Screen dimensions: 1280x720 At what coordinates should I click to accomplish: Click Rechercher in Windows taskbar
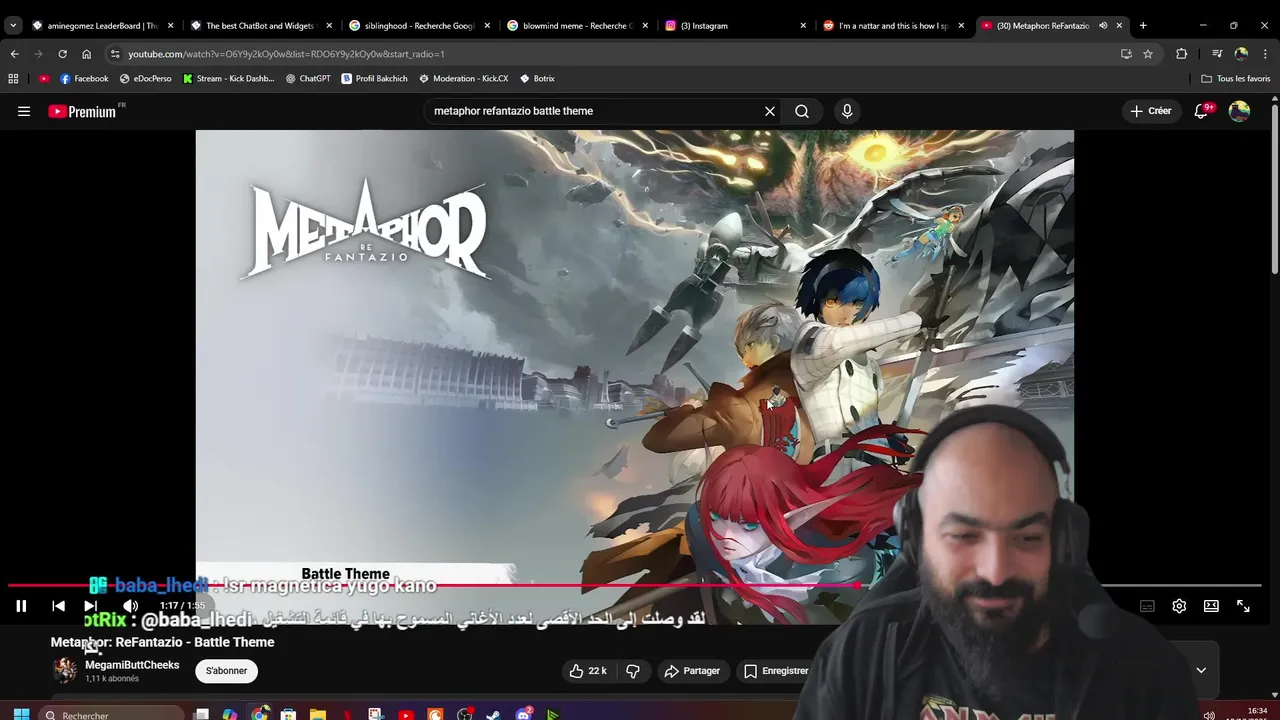[x=112, y=714]
